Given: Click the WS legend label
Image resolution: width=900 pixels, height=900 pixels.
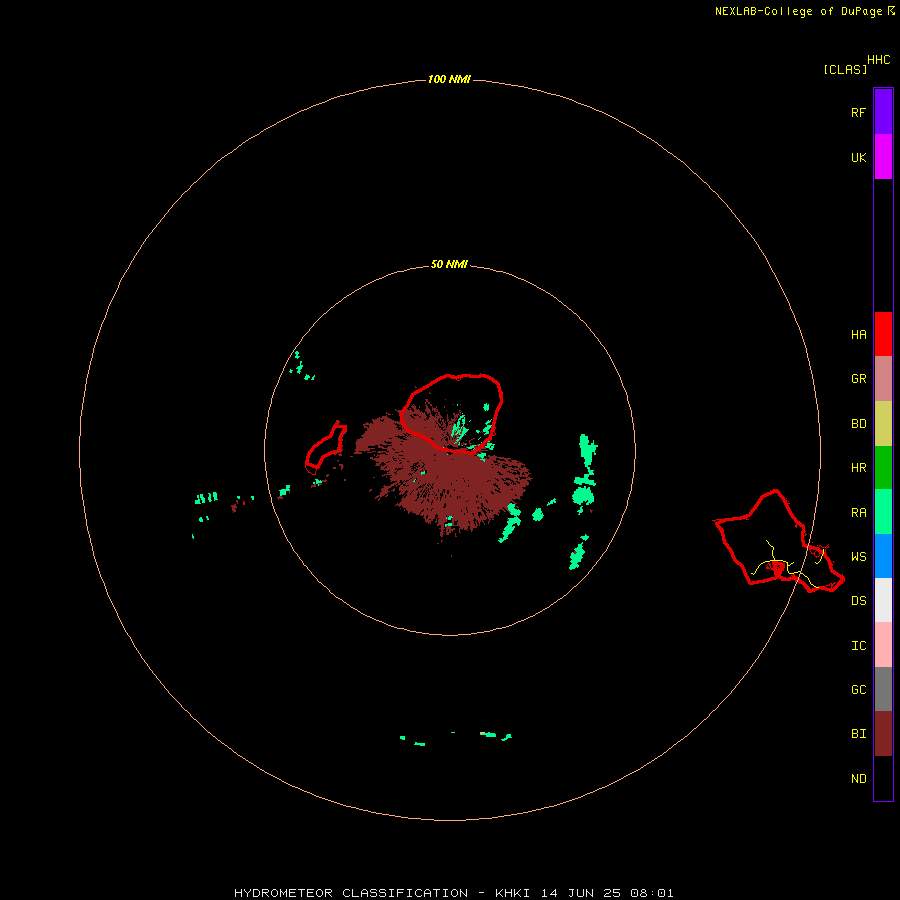Looking at the screenshot, I should pyautogui.click(x=858, y=557).
